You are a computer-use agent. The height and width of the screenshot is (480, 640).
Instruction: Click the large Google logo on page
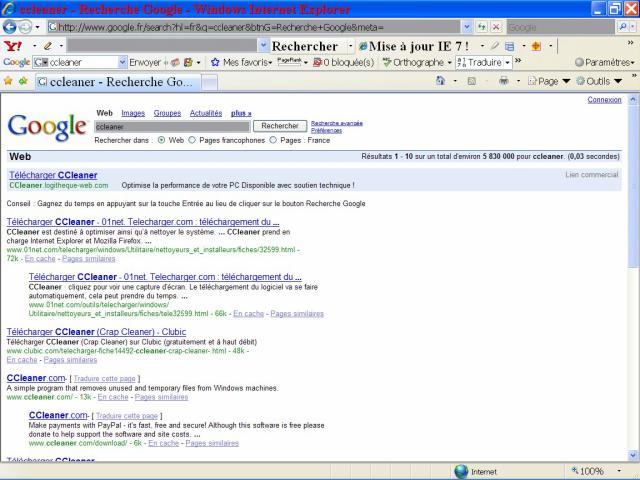(48, 127)
